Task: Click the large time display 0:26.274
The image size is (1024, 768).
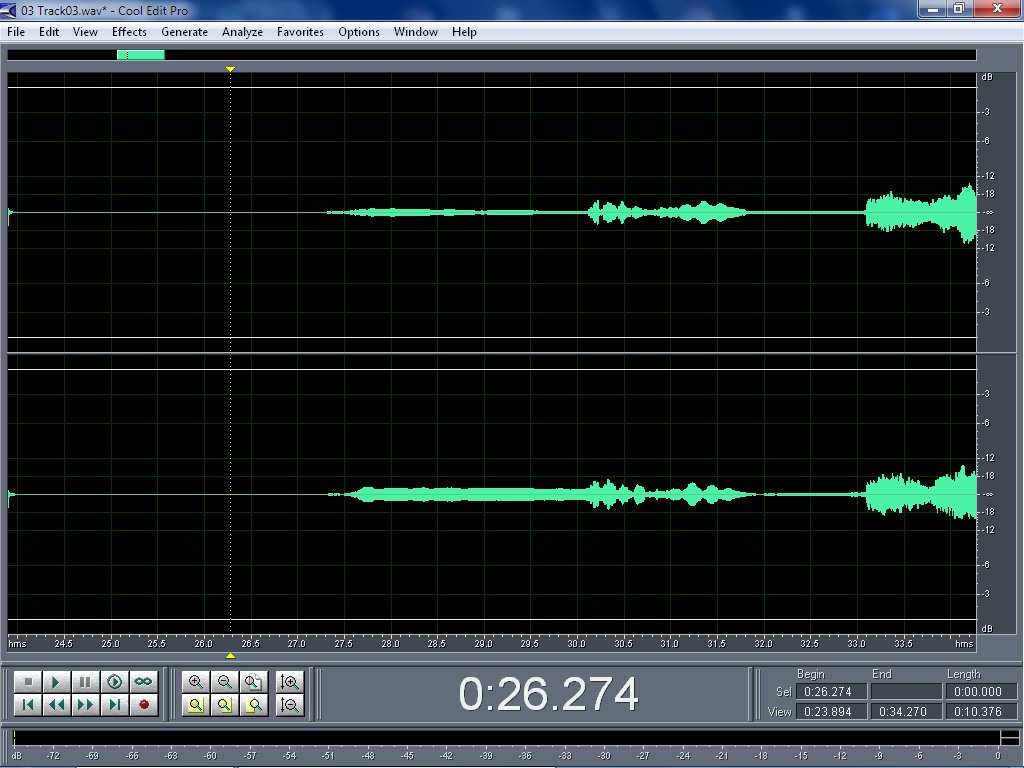Action: (549, 694)
